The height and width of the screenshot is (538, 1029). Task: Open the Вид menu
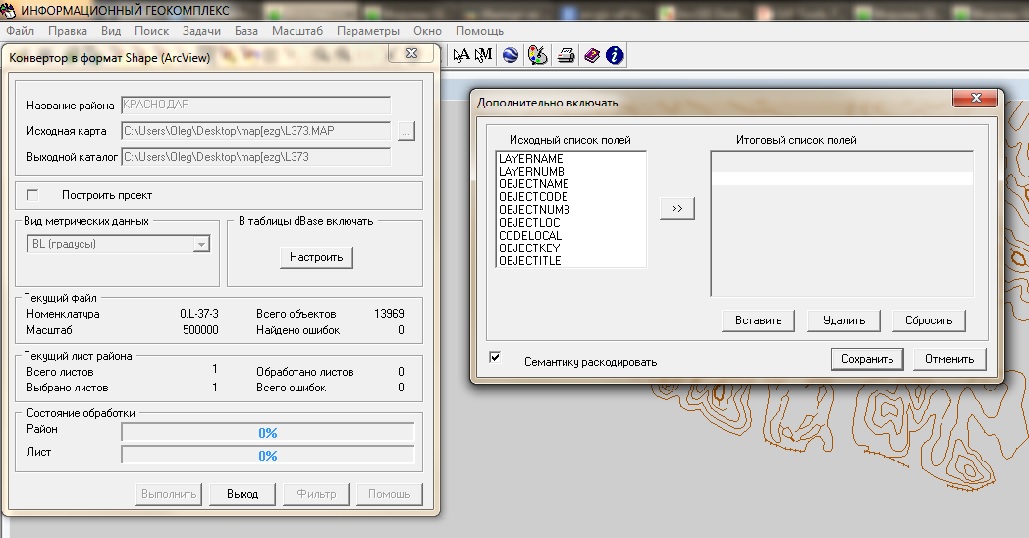(x=111, y=31)
